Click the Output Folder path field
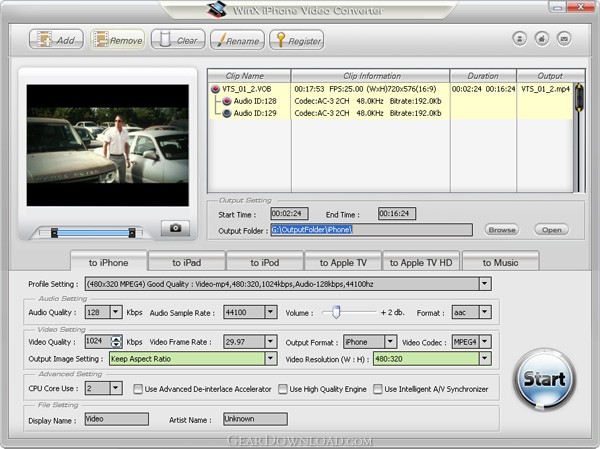600x449 pixels. pos(372,230)
